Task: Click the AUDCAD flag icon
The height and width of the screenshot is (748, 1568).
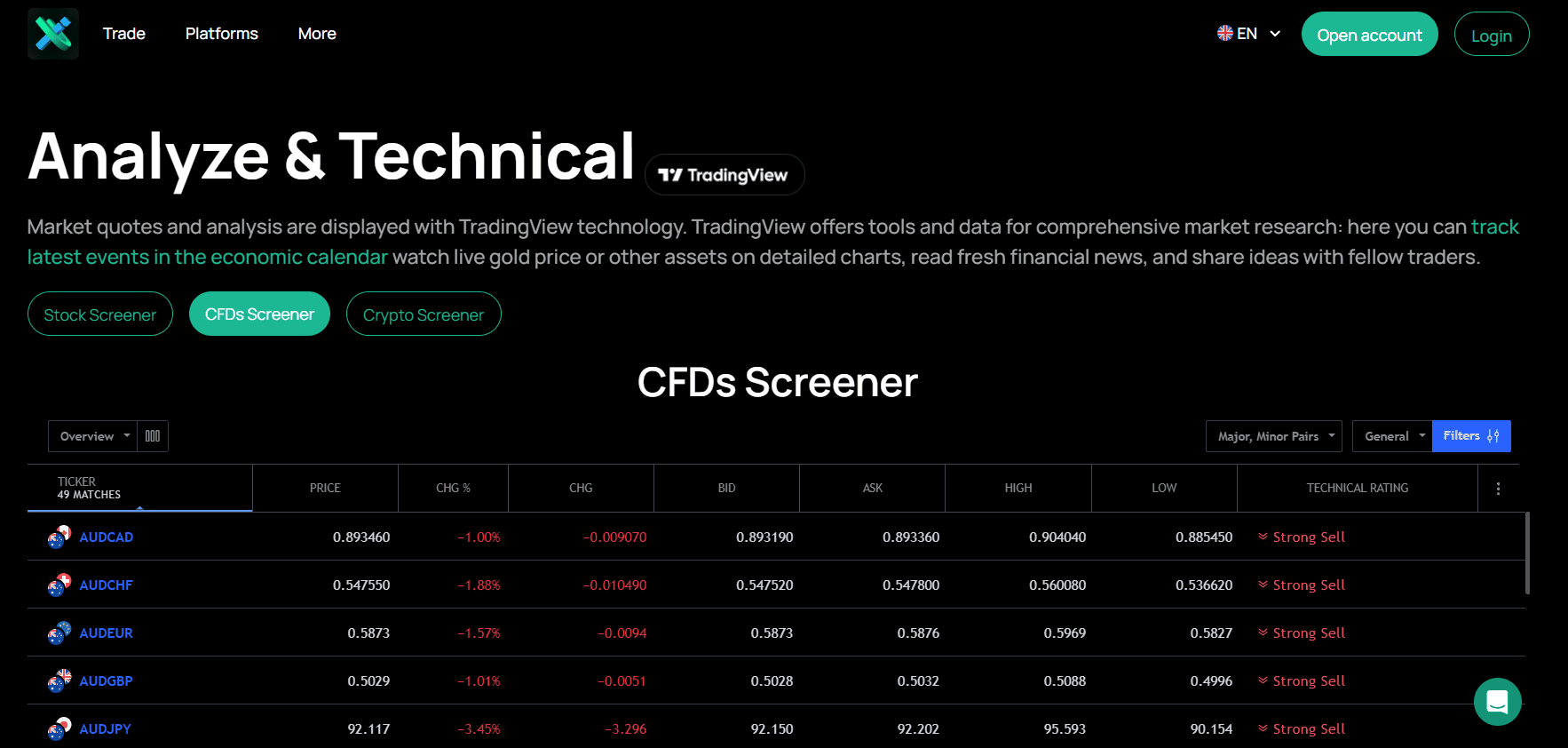Action: coord(59,537)
